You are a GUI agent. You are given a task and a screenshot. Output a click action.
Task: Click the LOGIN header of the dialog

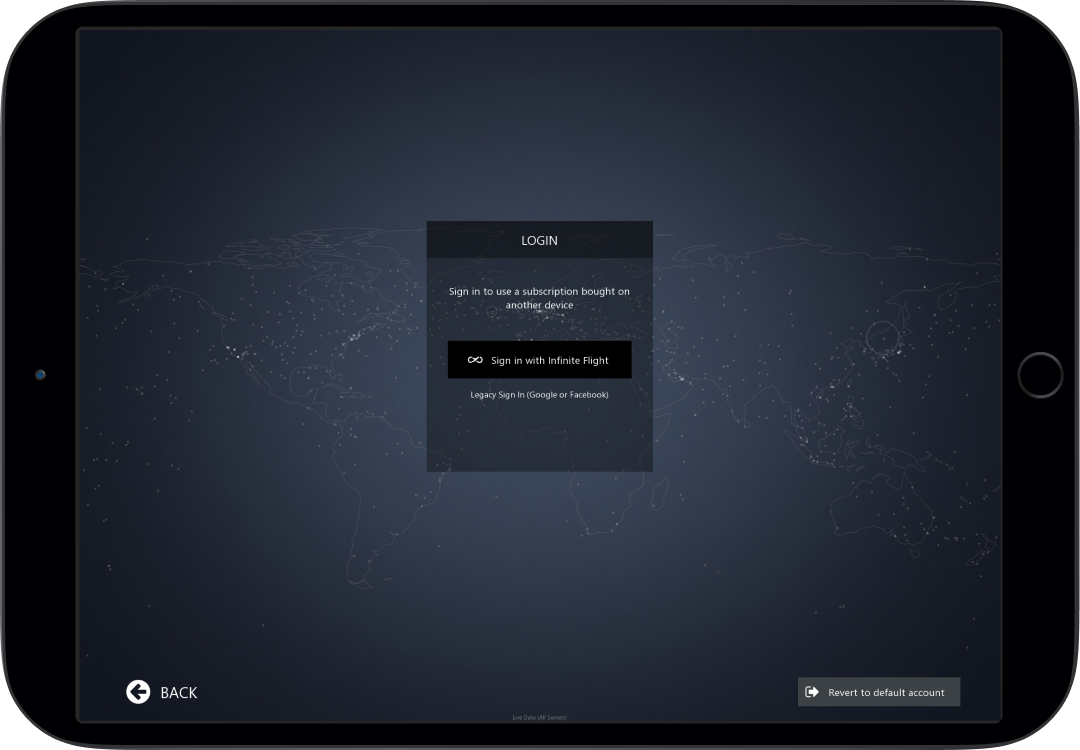pos(540,240)
